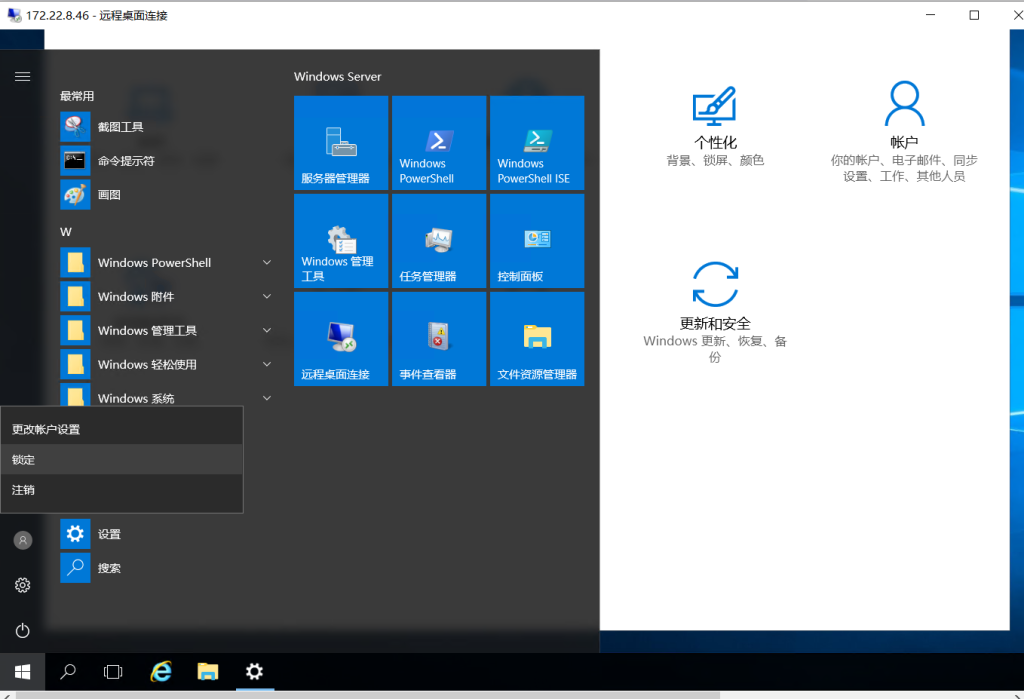
Task: Click 更改帐户设置 in account menu
Action: 46,429
